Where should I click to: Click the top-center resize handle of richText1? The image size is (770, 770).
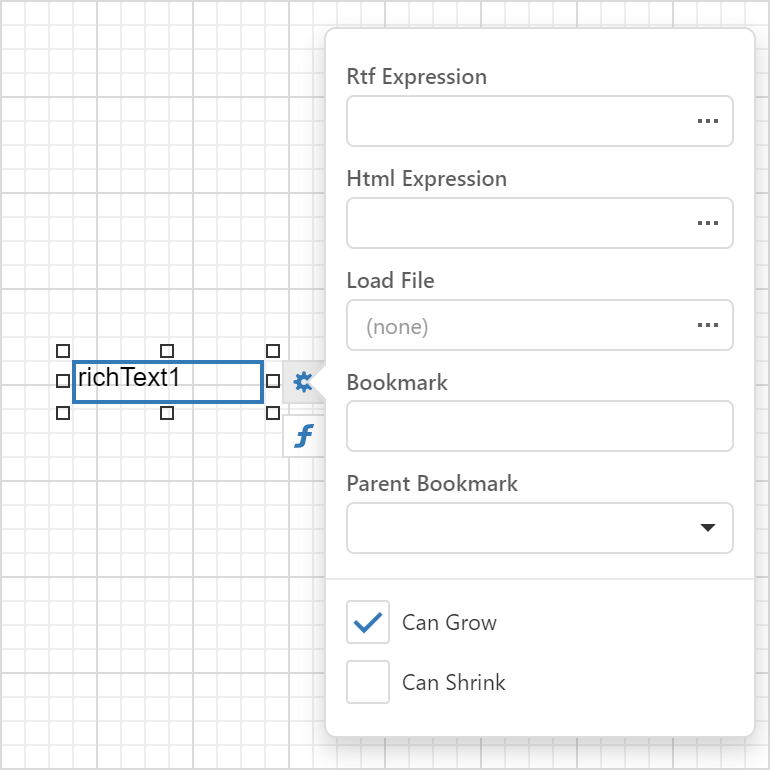click(x=167, y=351)
